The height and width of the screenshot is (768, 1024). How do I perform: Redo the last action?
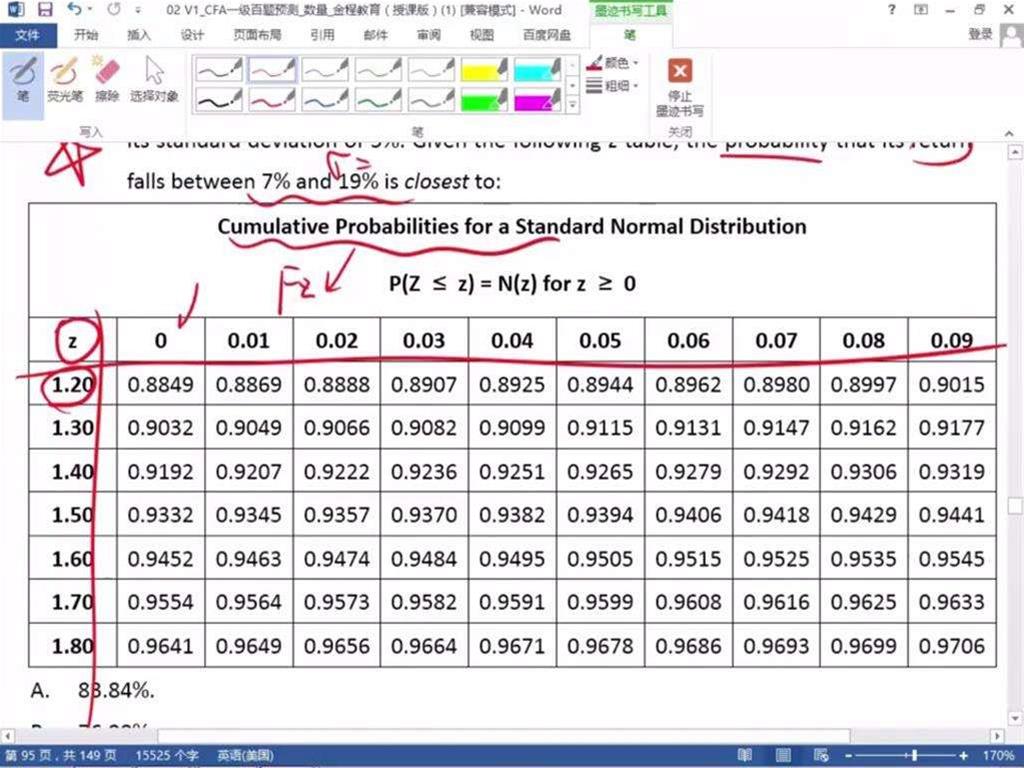pyautogui.click(x=114, y=10)
